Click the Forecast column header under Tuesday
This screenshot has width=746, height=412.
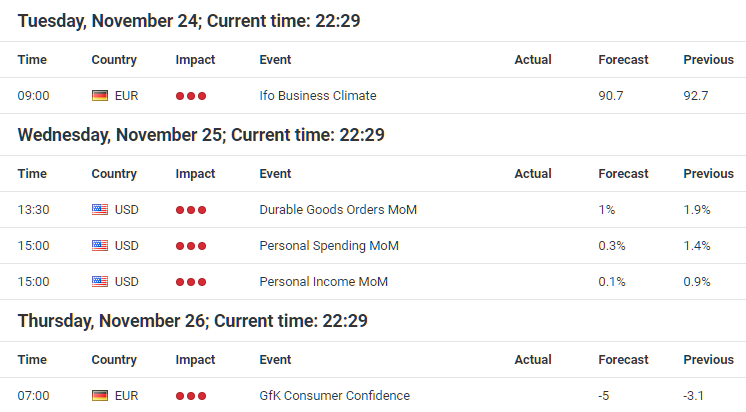pos(623,59)
